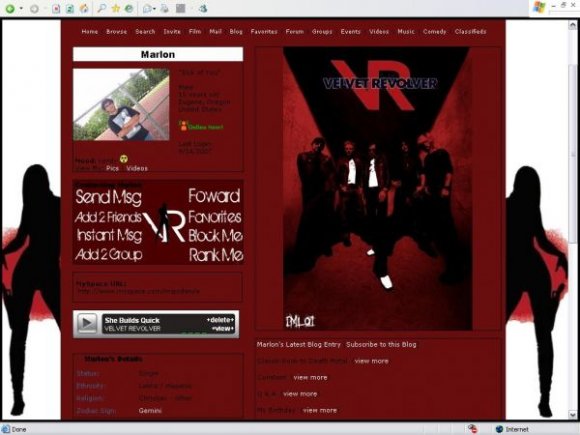Click the browser Home icon
The image size is (580, 435).
tap(84, 9)
